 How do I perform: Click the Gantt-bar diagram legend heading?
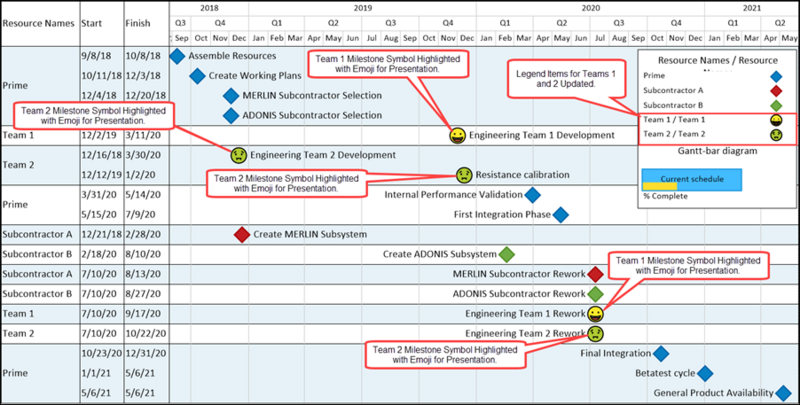[717, 151]
